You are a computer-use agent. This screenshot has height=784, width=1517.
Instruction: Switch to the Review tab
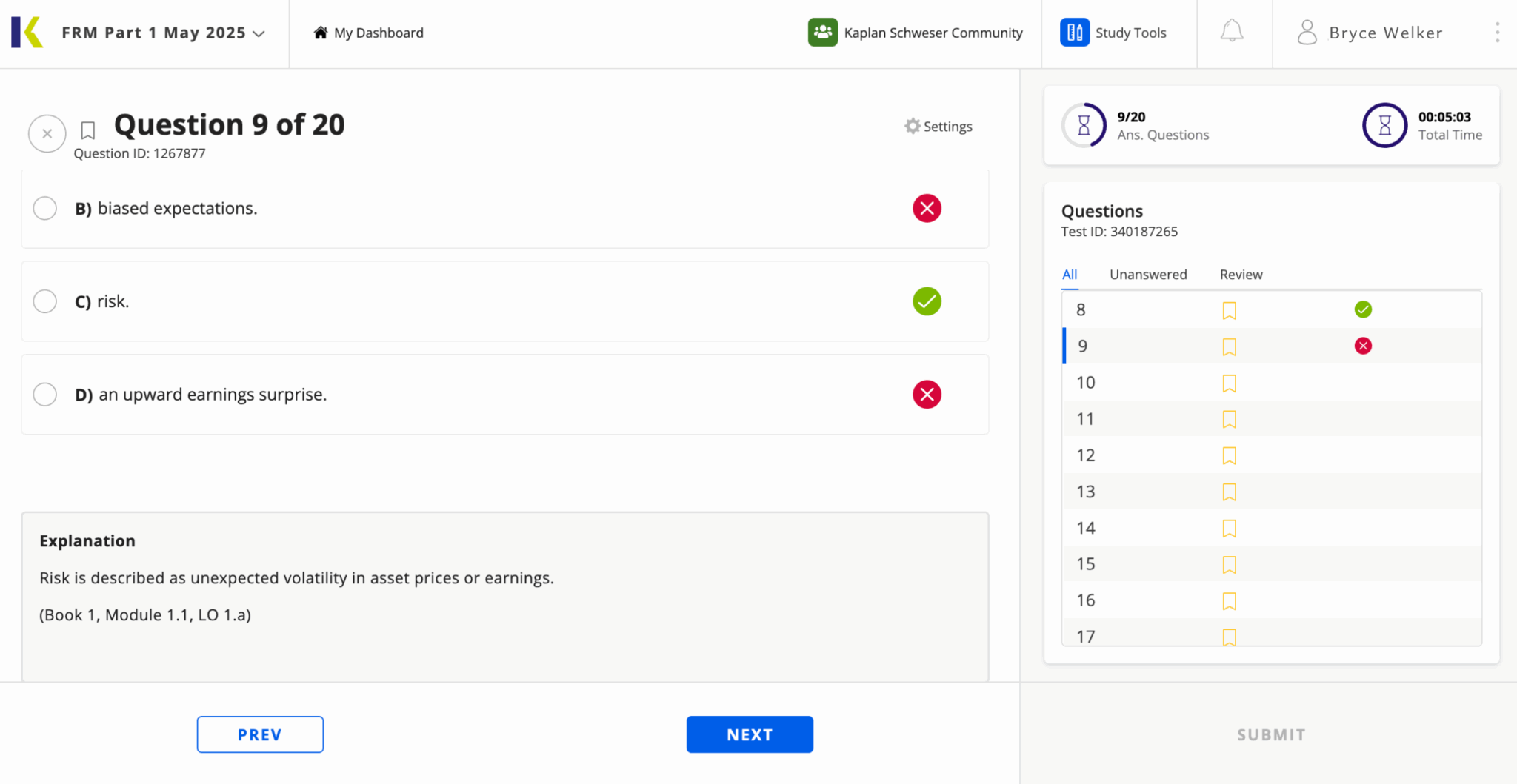coord(1241,275)
